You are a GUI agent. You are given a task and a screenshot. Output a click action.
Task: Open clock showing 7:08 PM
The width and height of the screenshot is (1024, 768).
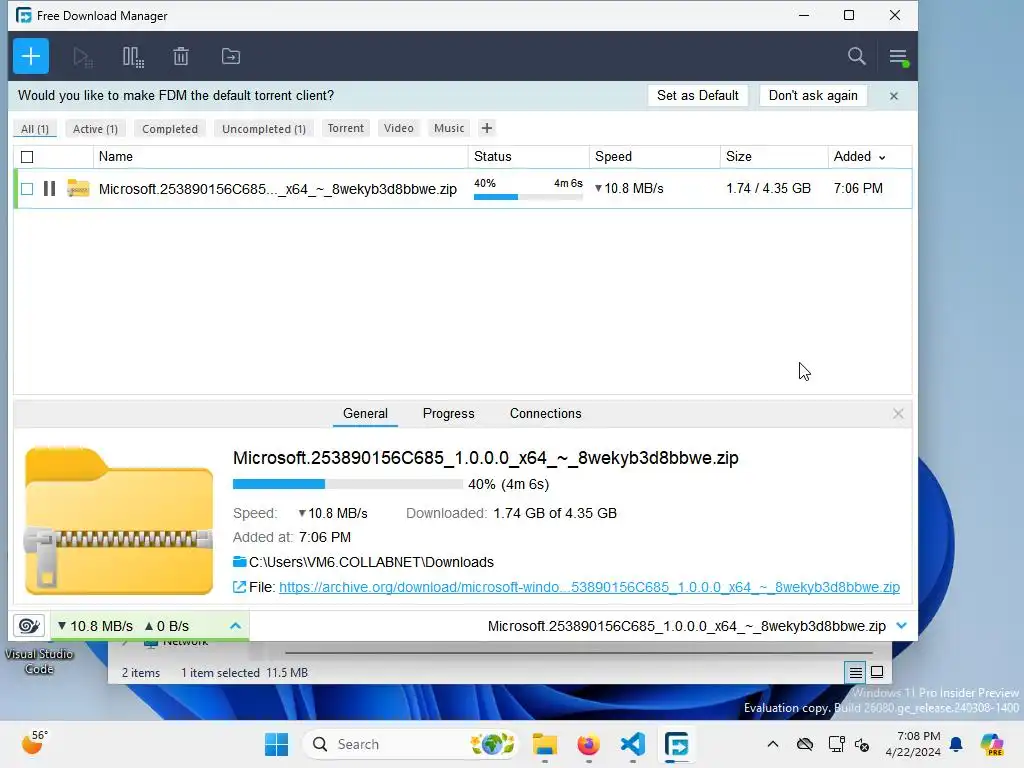[x=913, y=744]
